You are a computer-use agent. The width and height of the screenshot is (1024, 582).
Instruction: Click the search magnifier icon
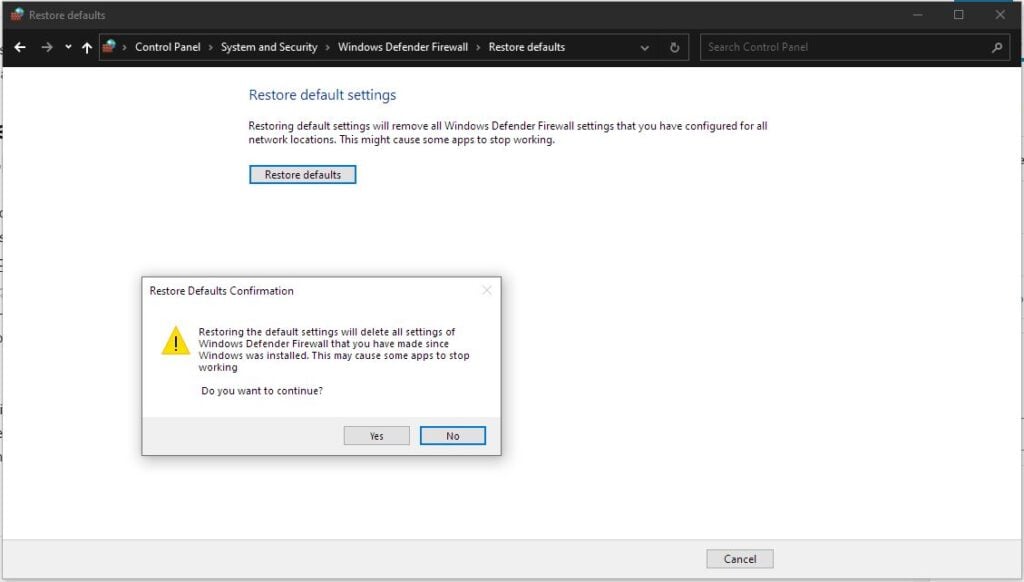point(996,47)
